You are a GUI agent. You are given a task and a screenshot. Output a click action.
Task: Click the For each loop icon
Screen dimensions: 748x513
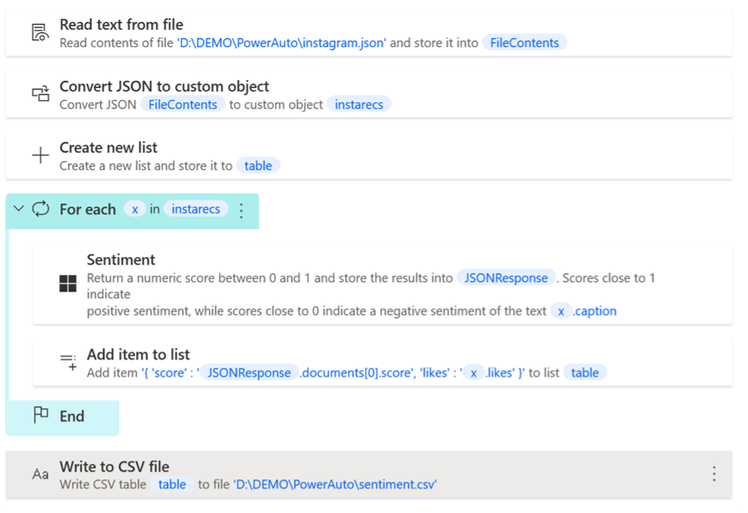pyautogui.click(x=40, y=210)
